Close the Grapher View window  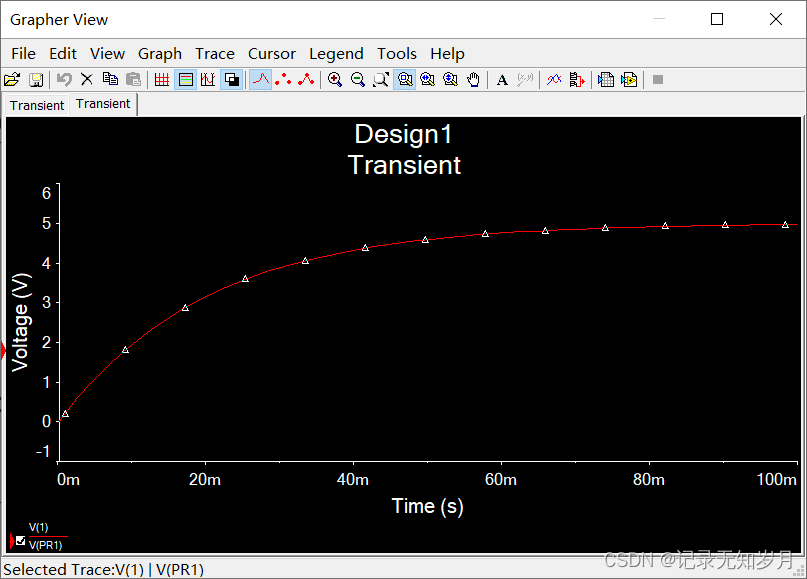click(x=776, y=19)
